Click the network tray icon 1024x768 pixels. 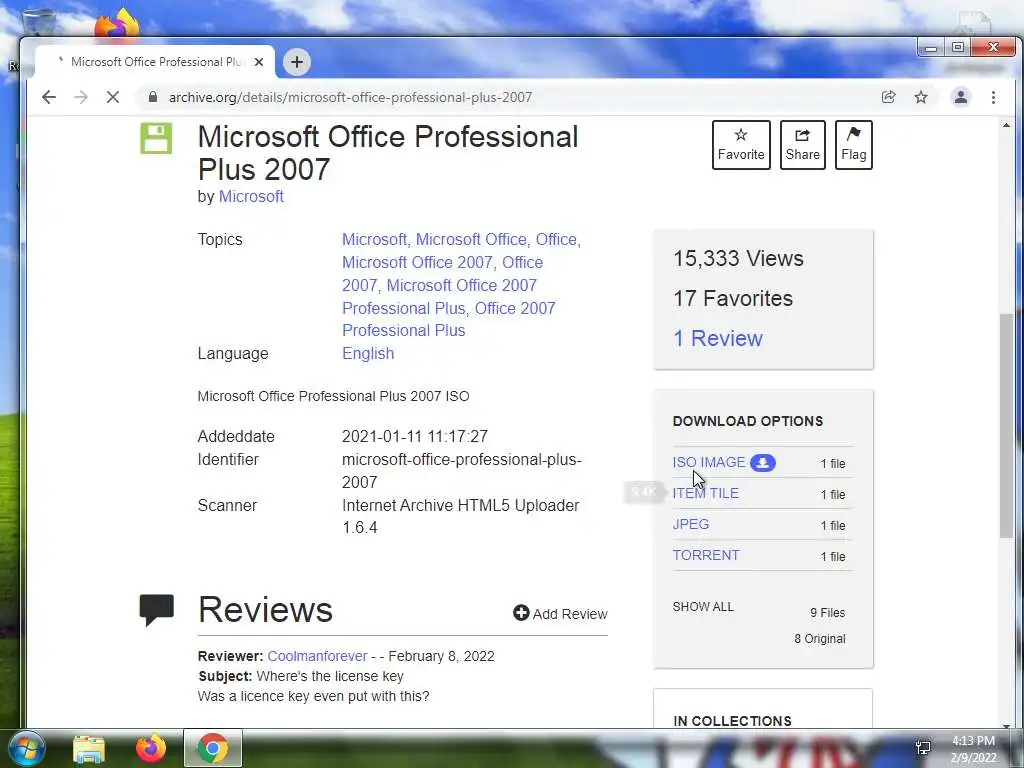[x=923, y=747]
